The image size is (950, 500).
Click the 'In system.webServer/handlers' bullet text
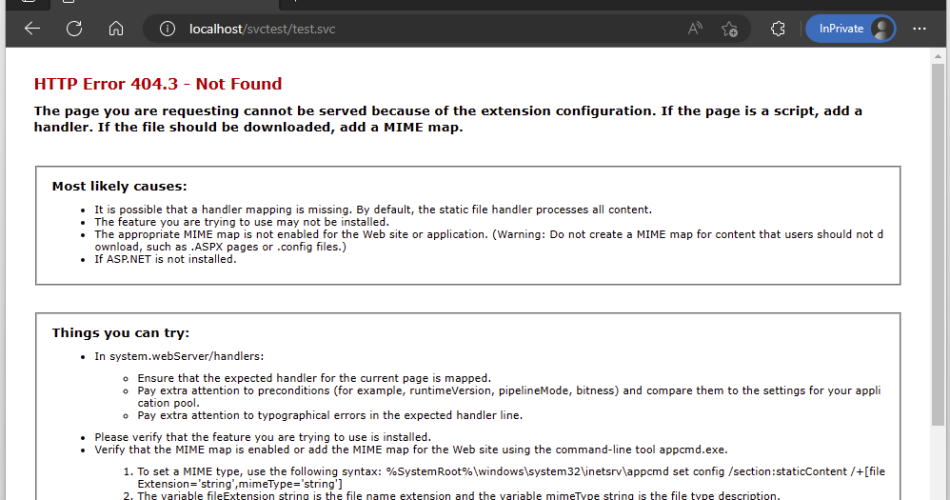(x=179, y=356)
